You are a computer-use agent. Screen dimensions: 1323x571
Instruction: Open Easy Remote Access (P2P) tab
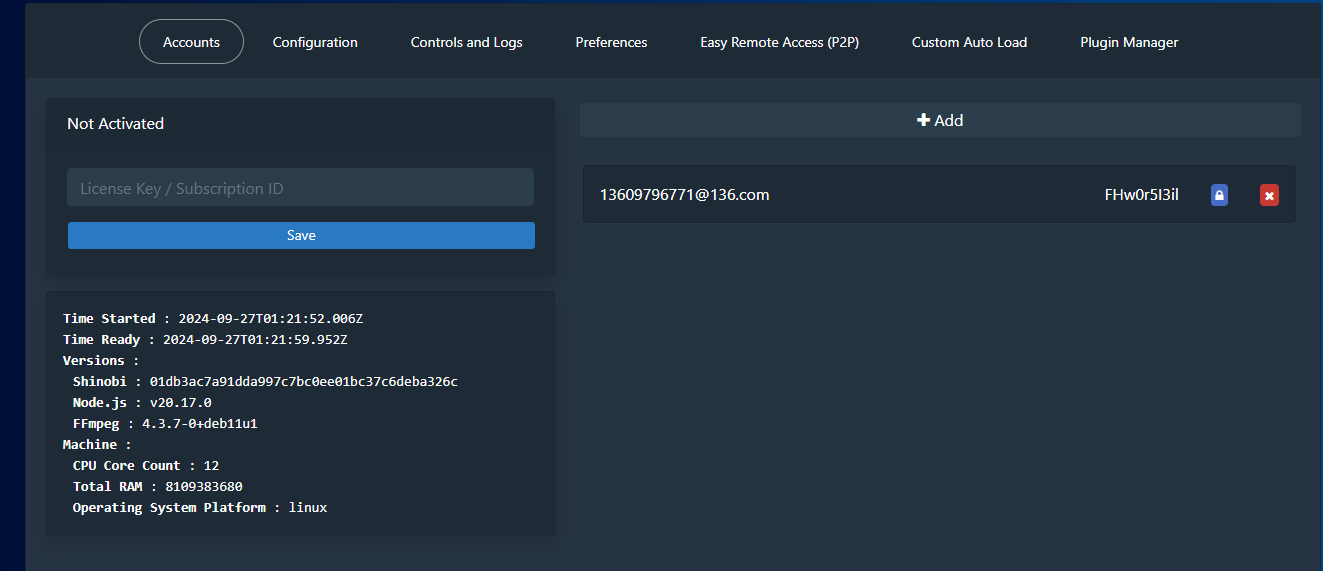(x=779, y=42)
